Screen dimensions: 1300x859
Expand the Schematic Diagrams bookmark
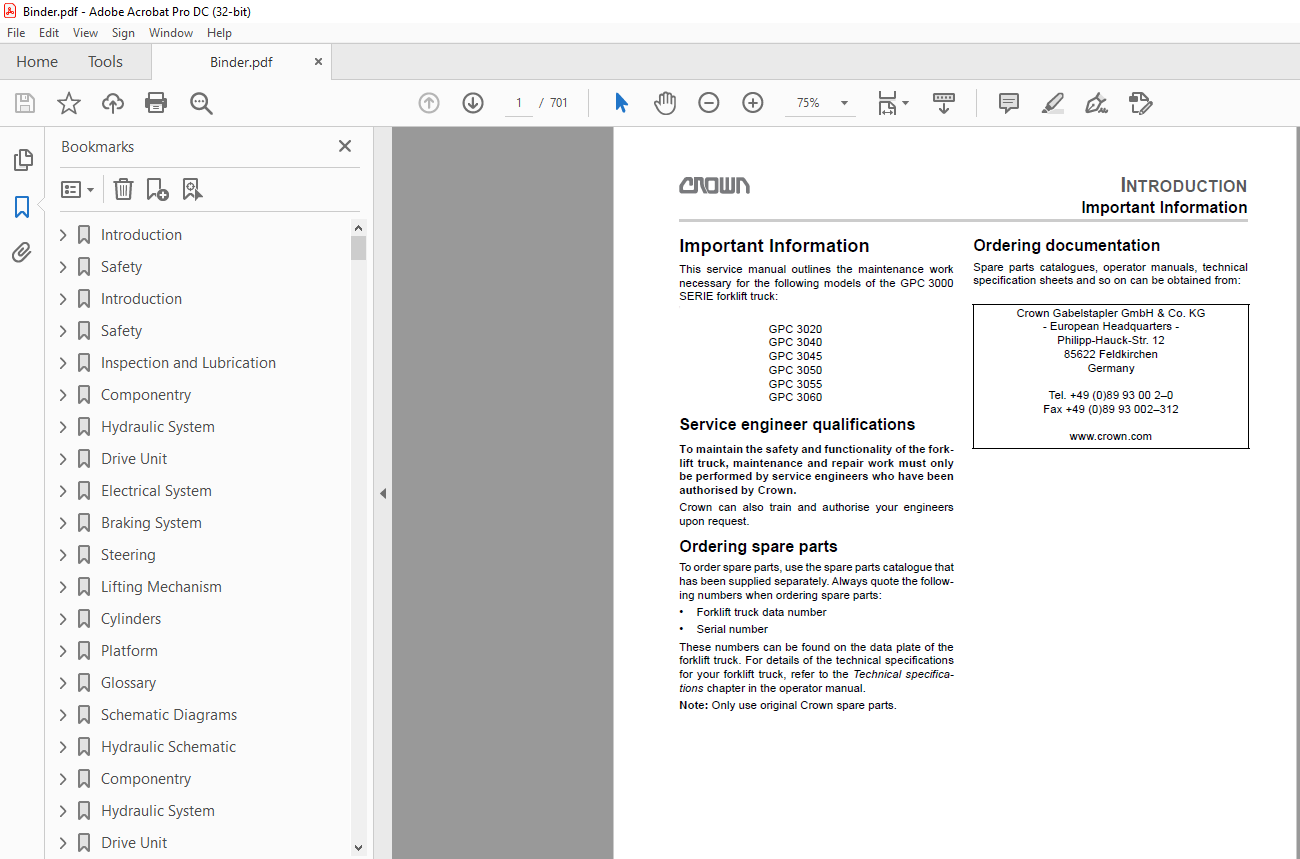[x=63, y=715]
